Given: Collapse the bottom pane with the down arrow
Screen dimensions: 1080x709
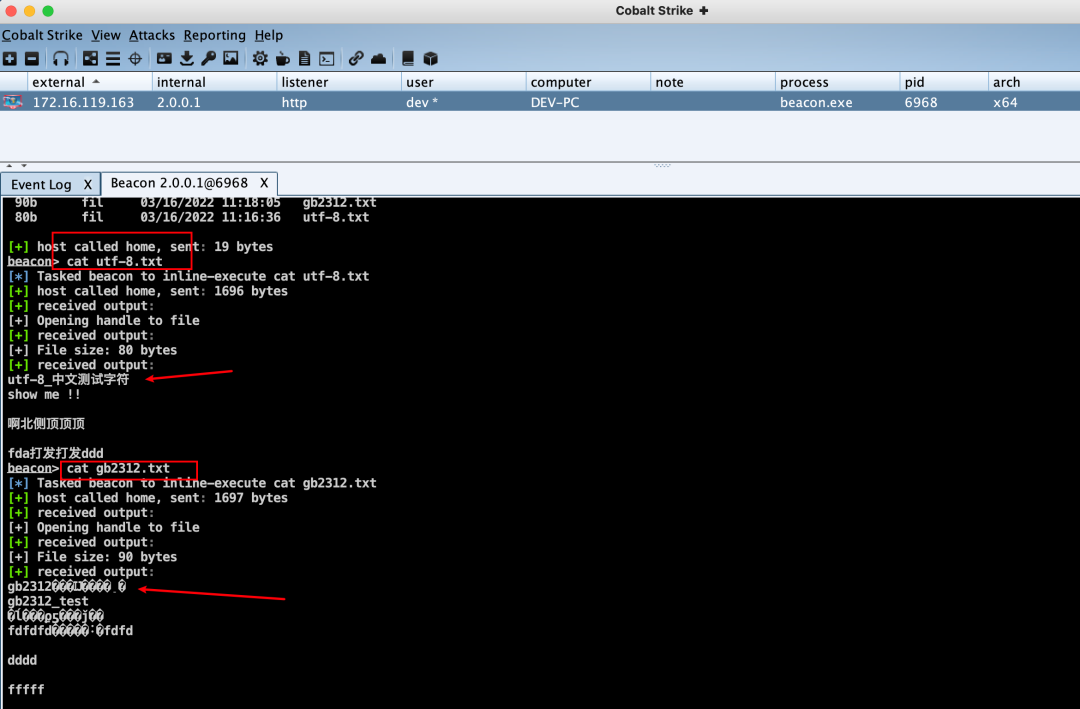Looking at the screenshot, I should tap(23, 166).
